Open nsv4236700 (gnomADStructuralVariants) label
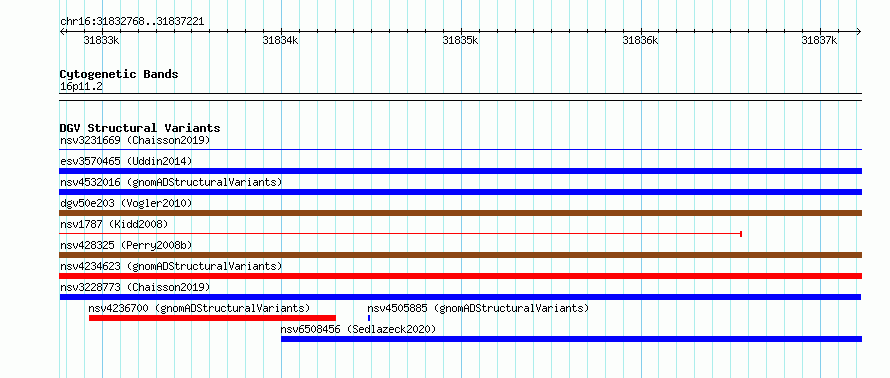The height and width of the screenshot is (378, 890). click(199, 308)
